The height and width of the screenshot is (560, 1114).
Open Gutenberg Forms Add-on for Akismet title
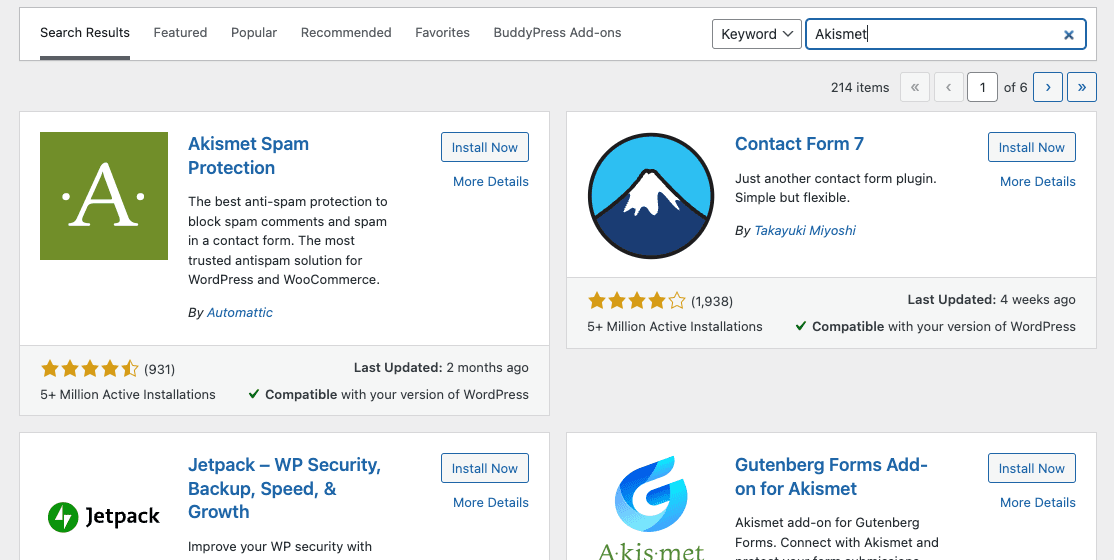[831, 477]
